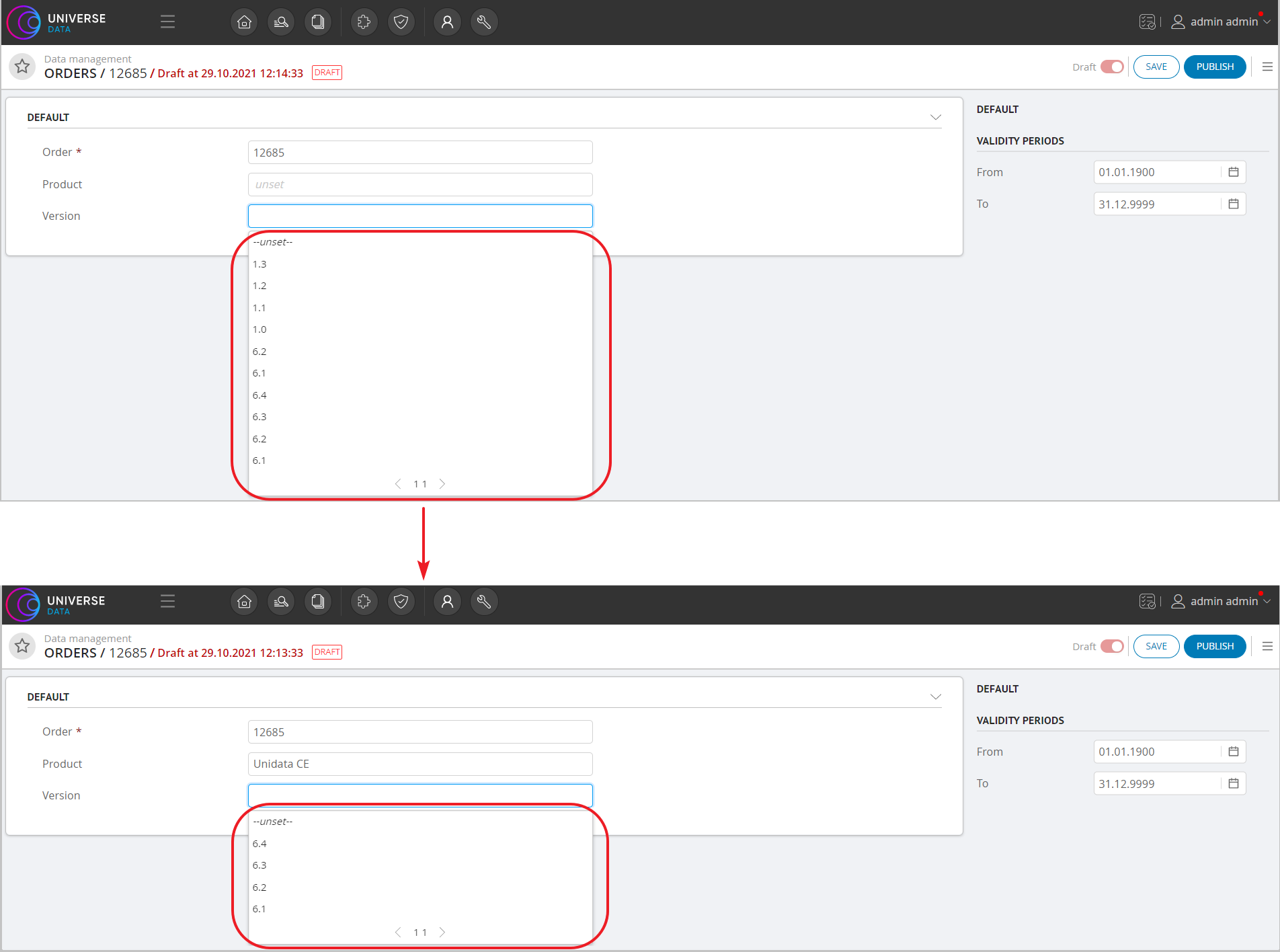Collapse DEFAULT section above the Unidata CE product
This screenshot has width=1280, height=952.
click(935, 697)
